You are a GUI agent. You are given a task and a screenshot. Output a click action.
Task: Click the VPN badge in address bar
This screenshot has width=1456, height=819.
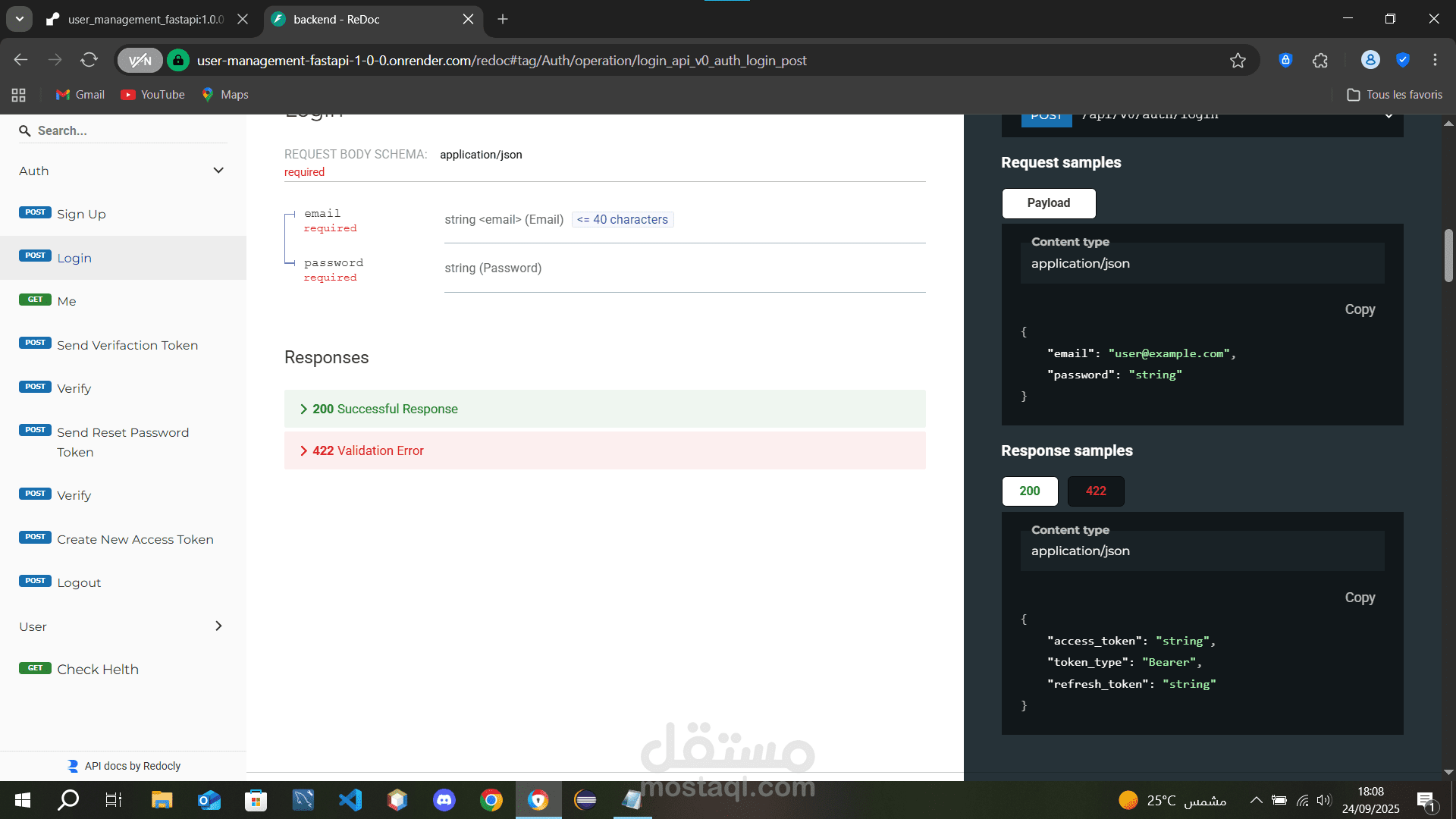tap(140, 61)
